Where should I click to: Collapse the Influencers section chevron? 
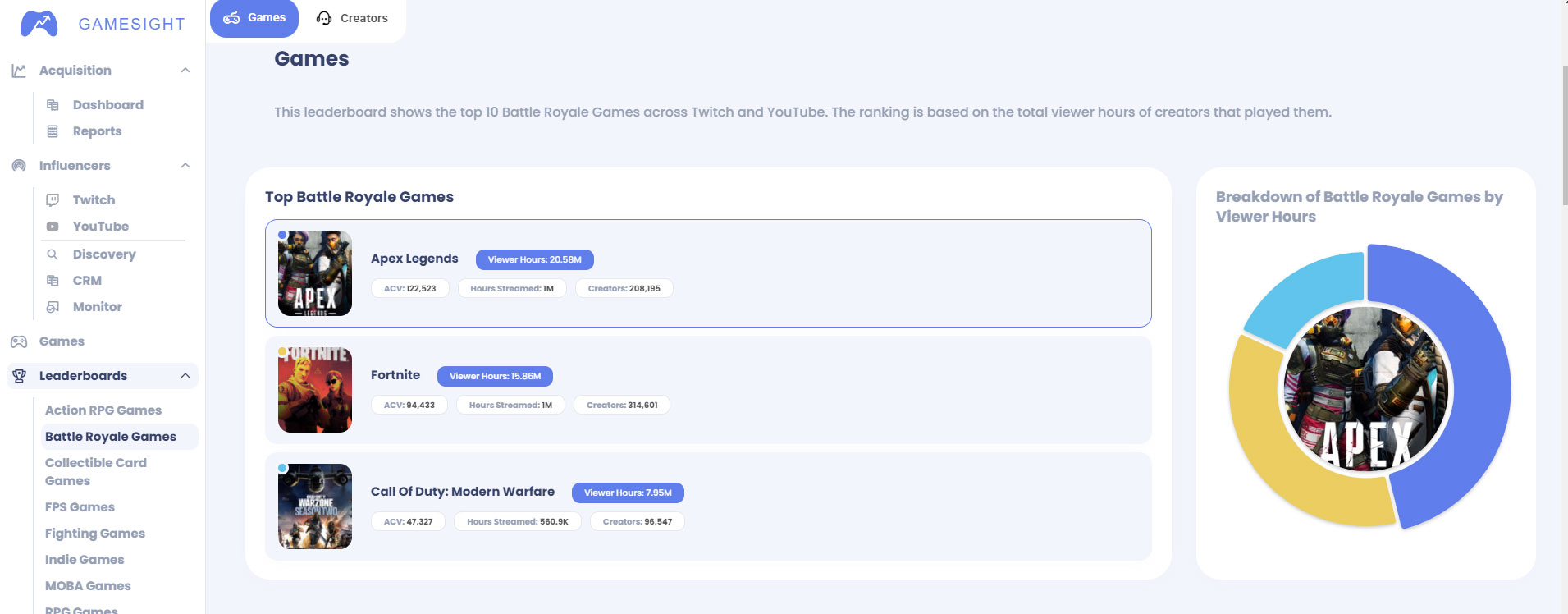pos(185,166)
